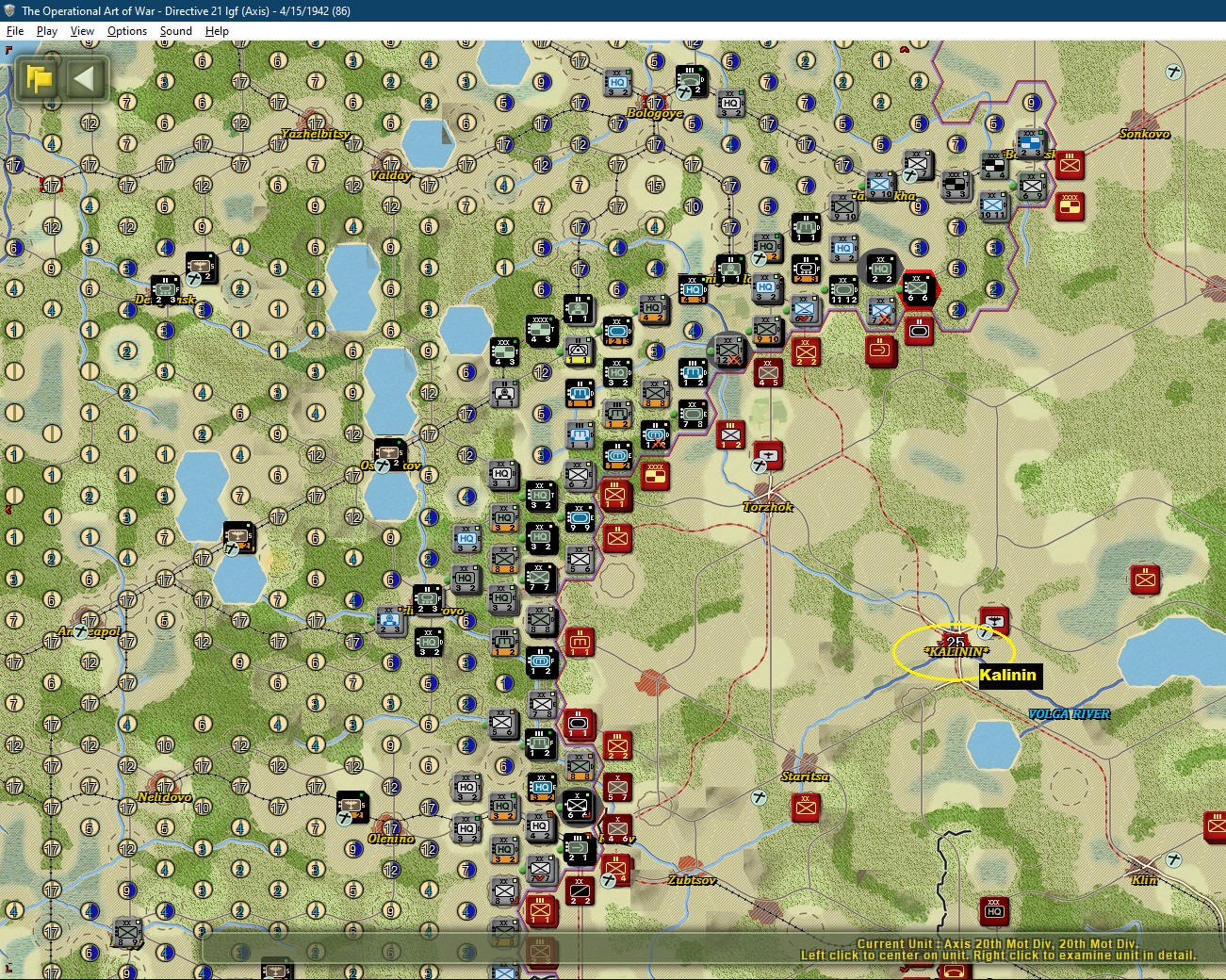Image resolution: width=1226 pixels, height=980 pixels.
Task: Click the Torzhok city label
Action: click(768, 507)
